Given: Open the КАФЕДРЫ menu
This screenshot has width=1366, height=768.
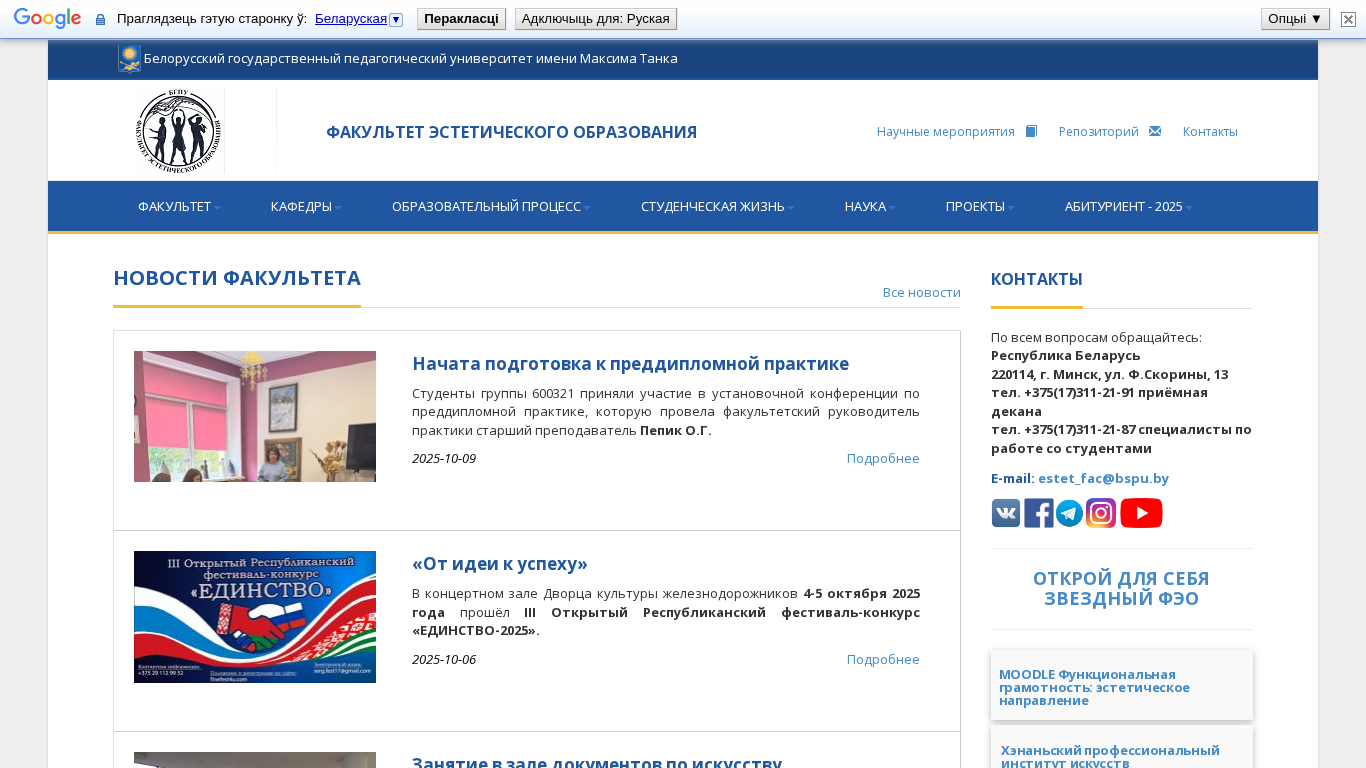Looking at the screenshot, I should point(306,207).
